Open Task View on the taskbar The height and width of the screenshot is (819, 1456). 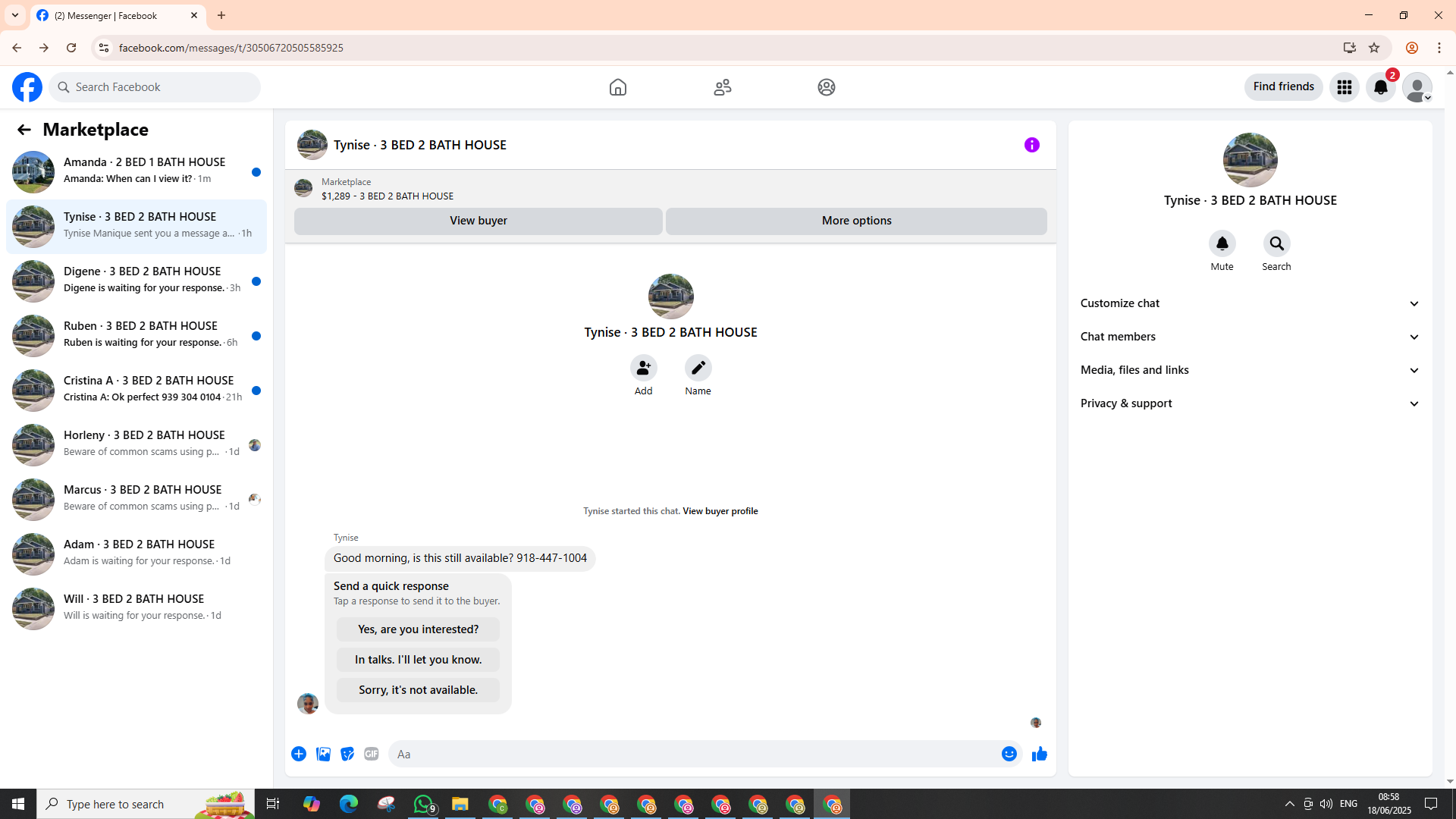[273, 804]
